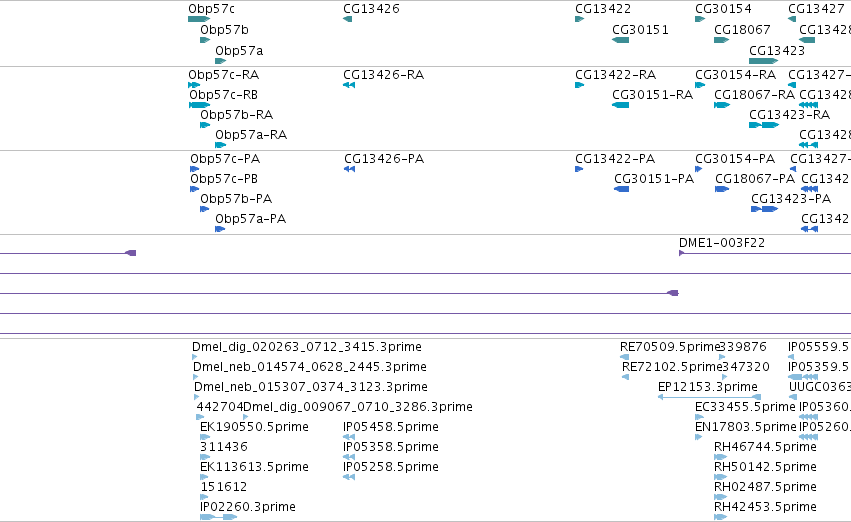Click the DME1-003F22 clone marker
Image resolution: width=851 pixels, height=522 pixels.
point(682,253)
